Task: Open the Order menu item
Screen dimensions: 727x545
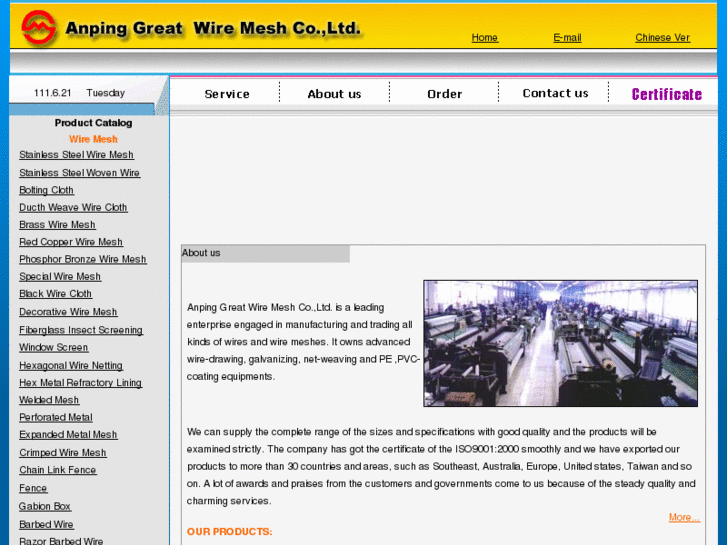Action: click(444, 94)
